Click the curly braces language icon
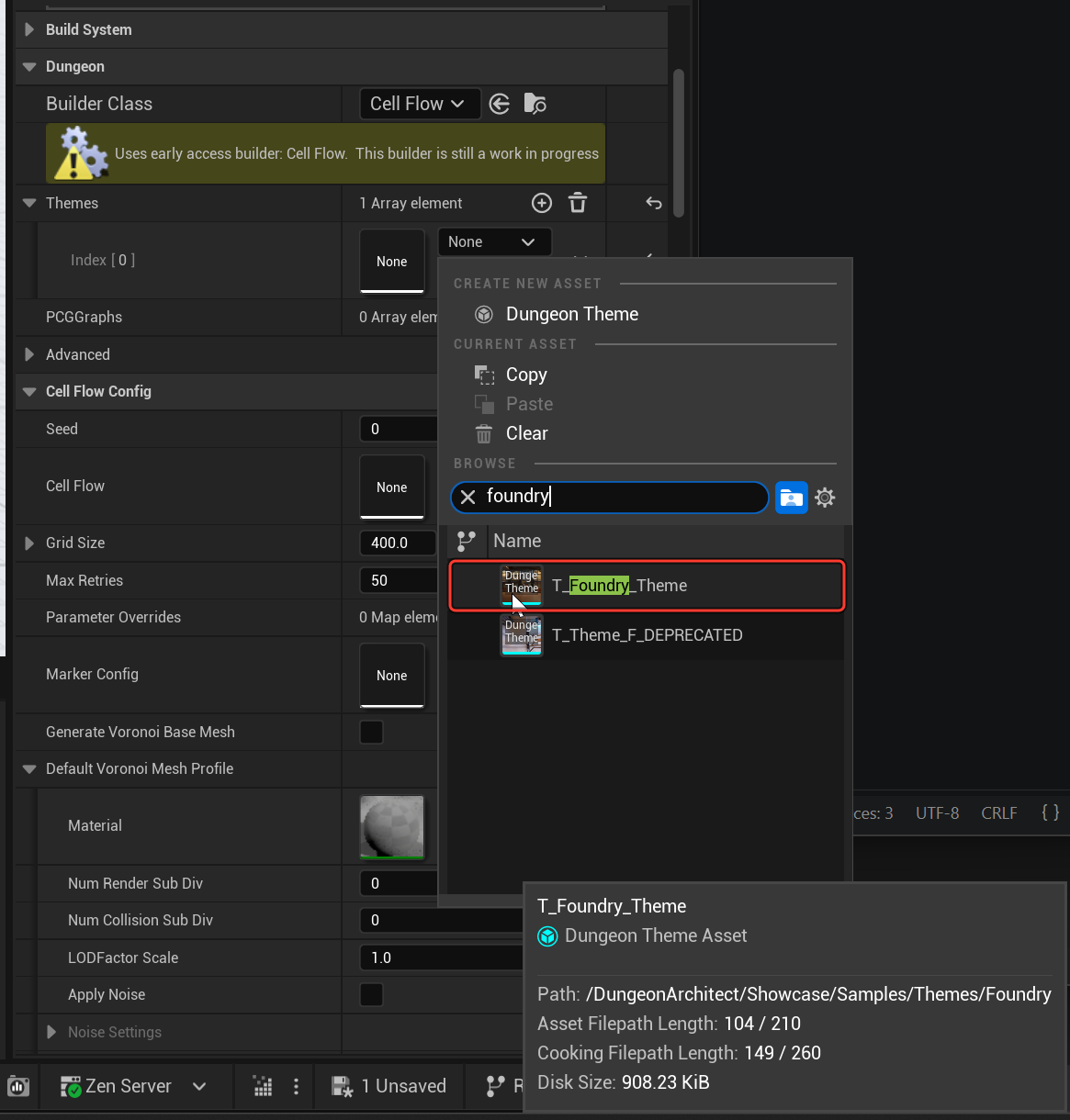This screenshot has width=1070, height=1120. tap(1051, 812)
